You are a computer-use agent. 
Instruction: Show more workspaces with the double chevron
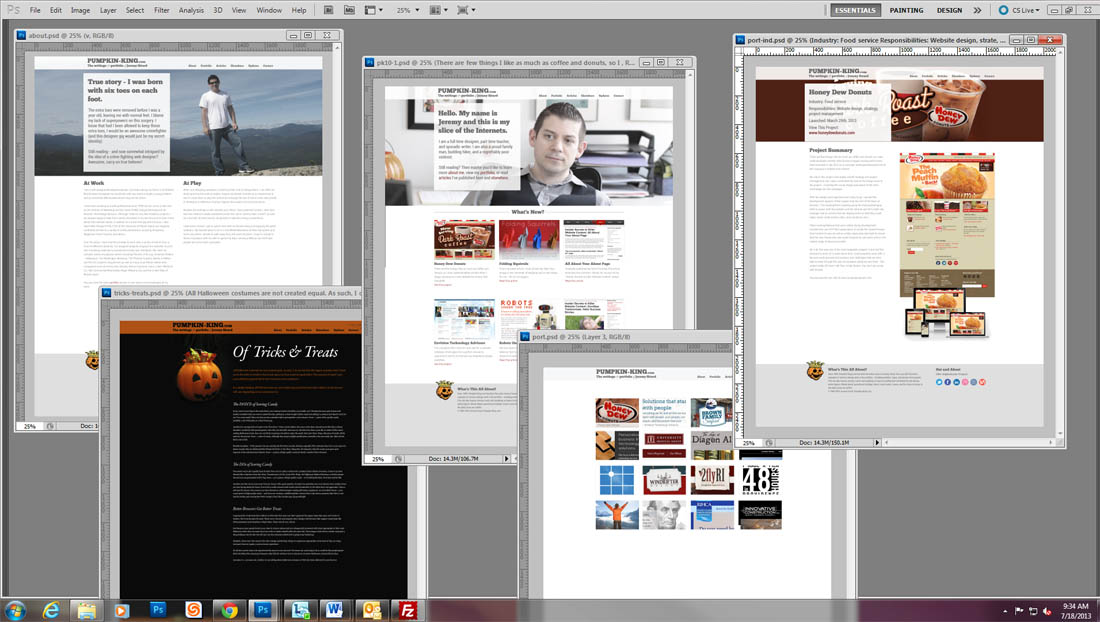[977, 10]
